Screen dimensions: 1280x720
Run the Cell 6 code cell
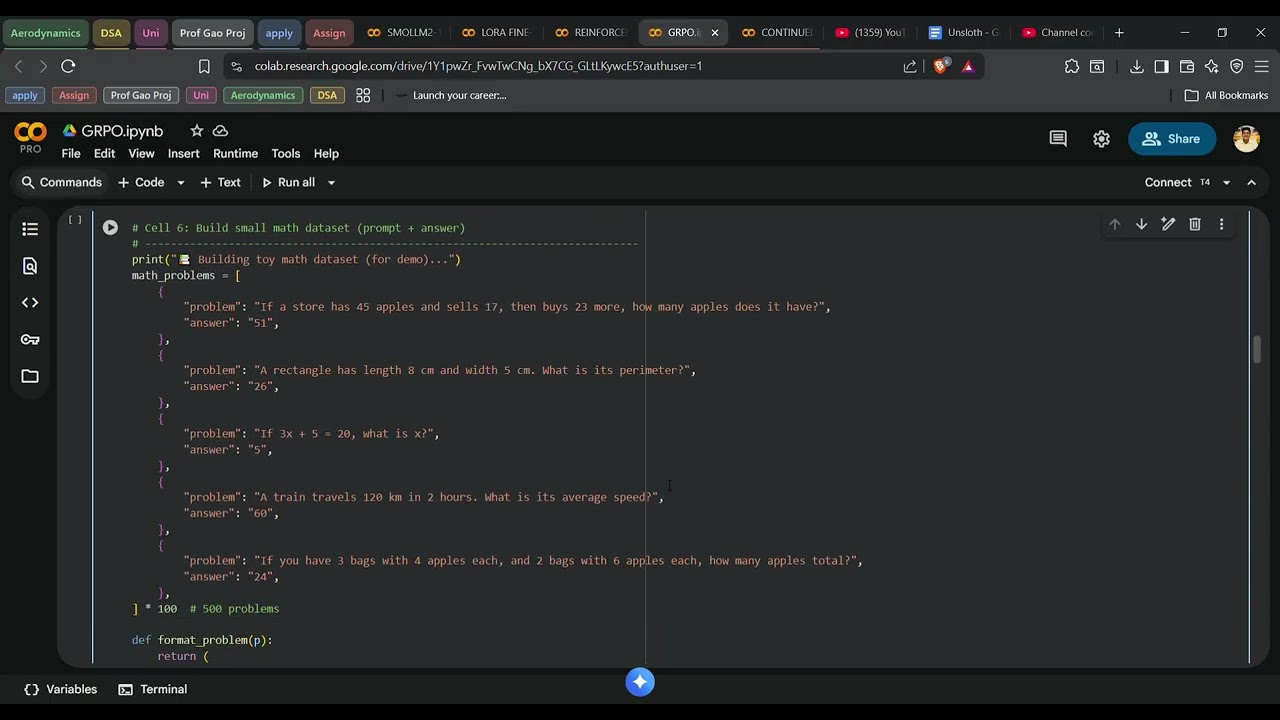point(110,228)
